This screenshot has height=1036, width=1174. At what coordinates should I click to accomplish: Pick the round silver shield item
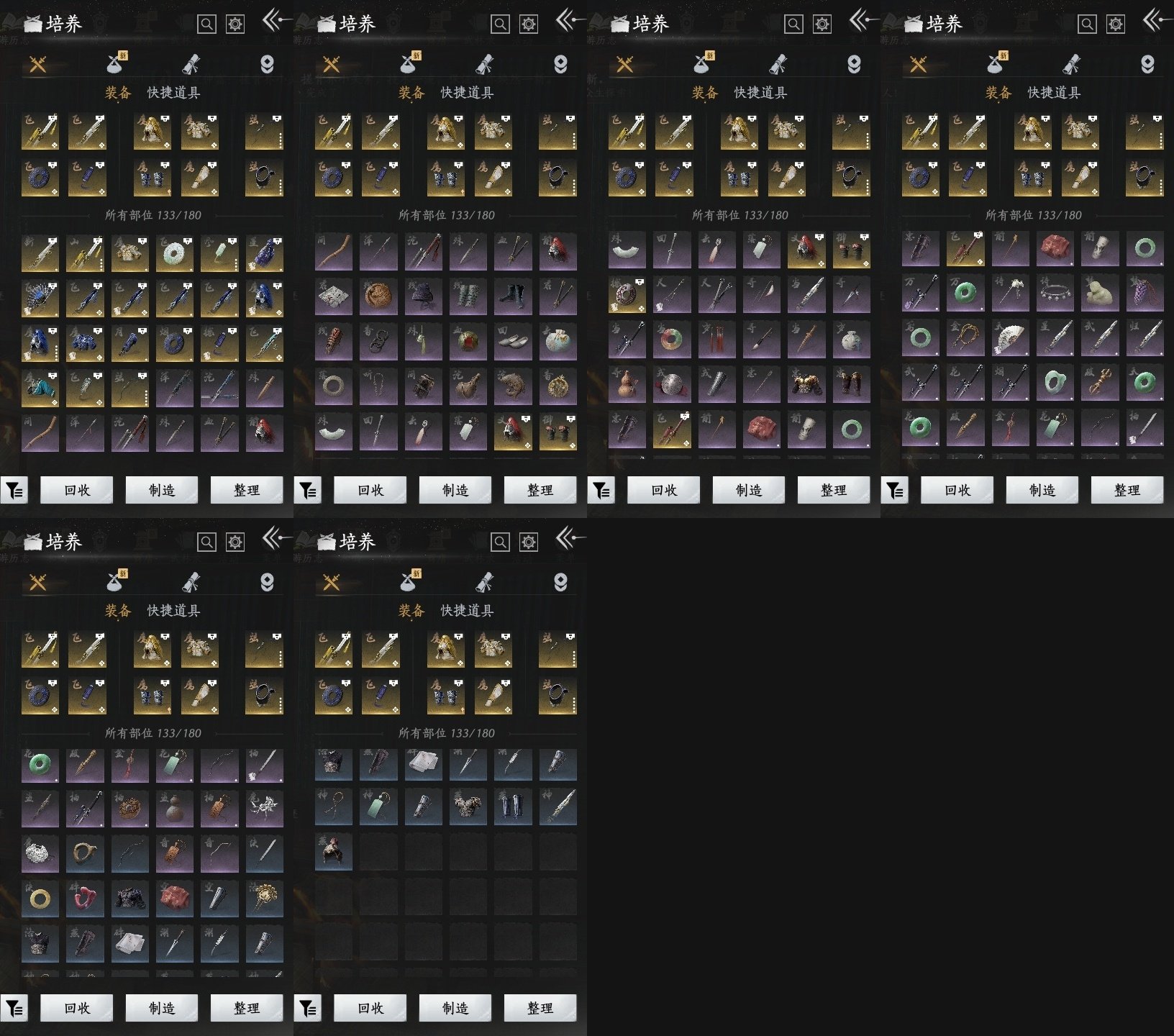coord(672,383)
